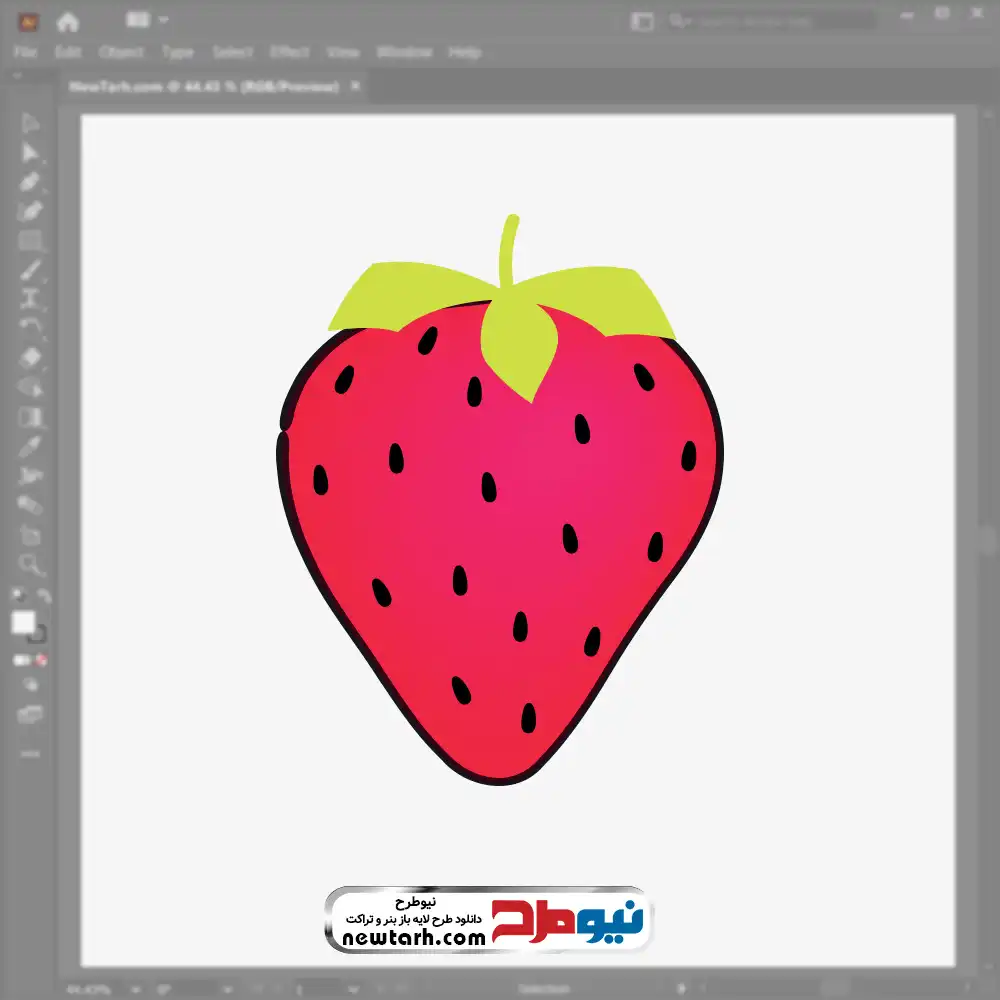Screen dimensions: 1000x1000
Task: Open the Object menu
Action: pyautogui.click(x=119, y=52)
